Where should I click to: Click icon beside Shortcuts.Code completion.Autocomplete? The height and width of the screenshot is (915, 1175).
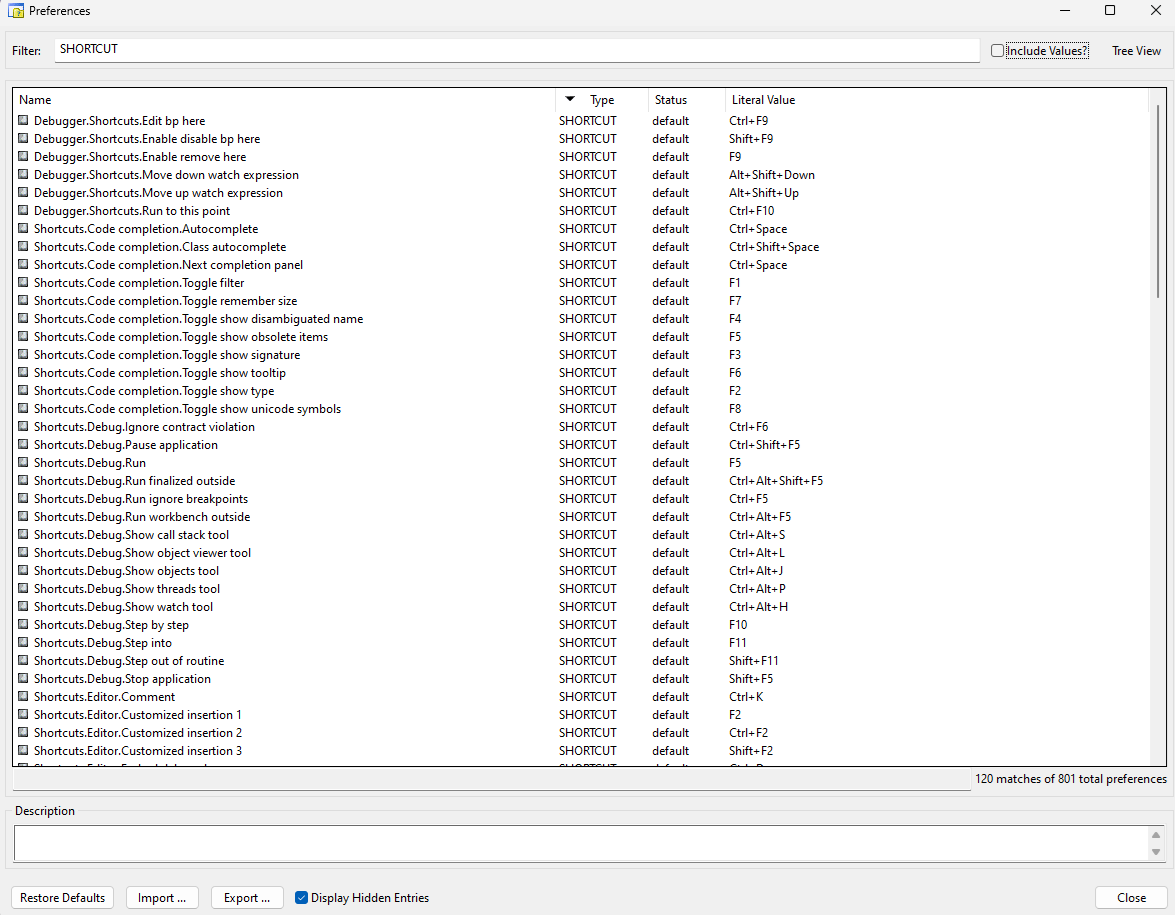click(x=24, y=229)
